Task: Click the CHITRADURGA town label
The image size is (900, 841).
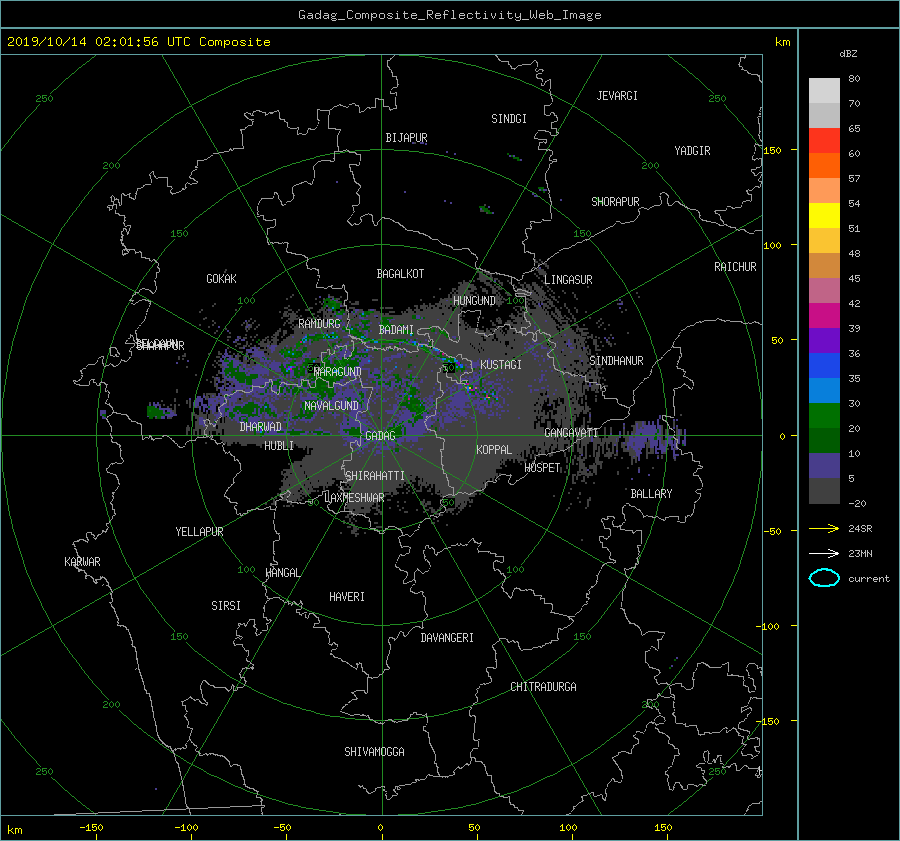Action: pyautogui.click(x=544, y=687)
